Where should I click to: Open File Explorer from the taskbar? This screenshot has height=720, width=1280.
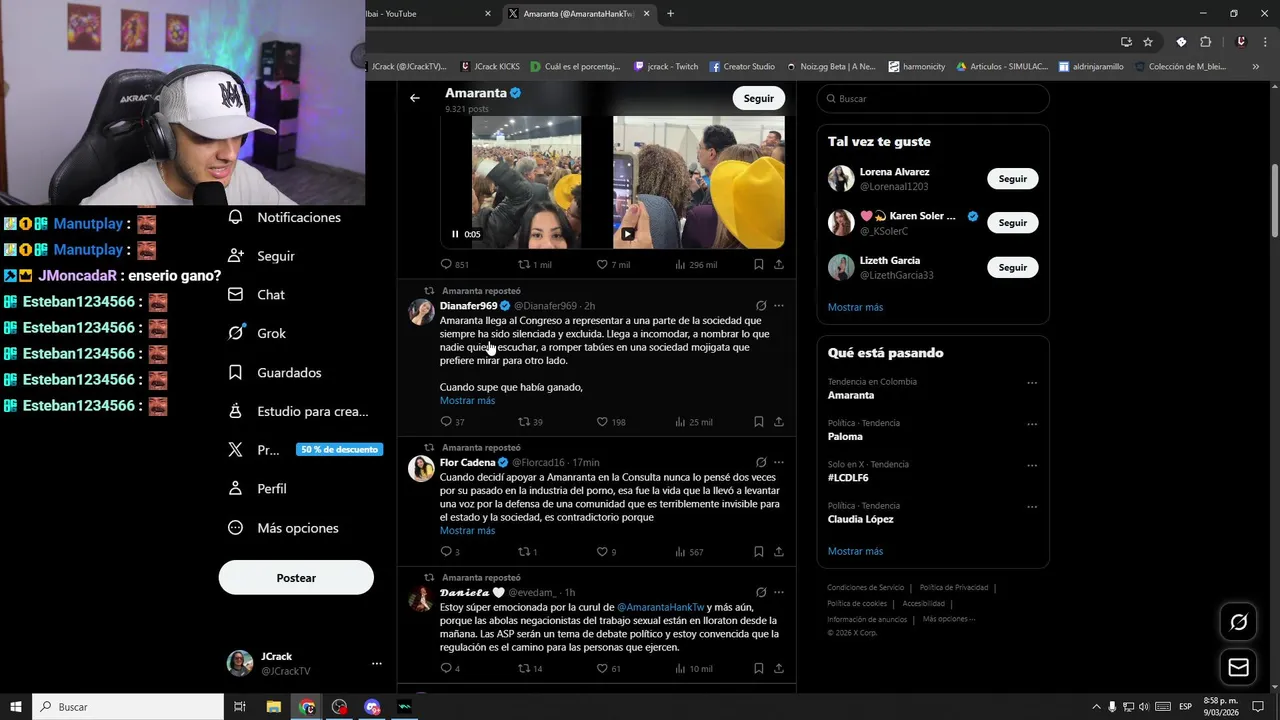pos(274,707)
